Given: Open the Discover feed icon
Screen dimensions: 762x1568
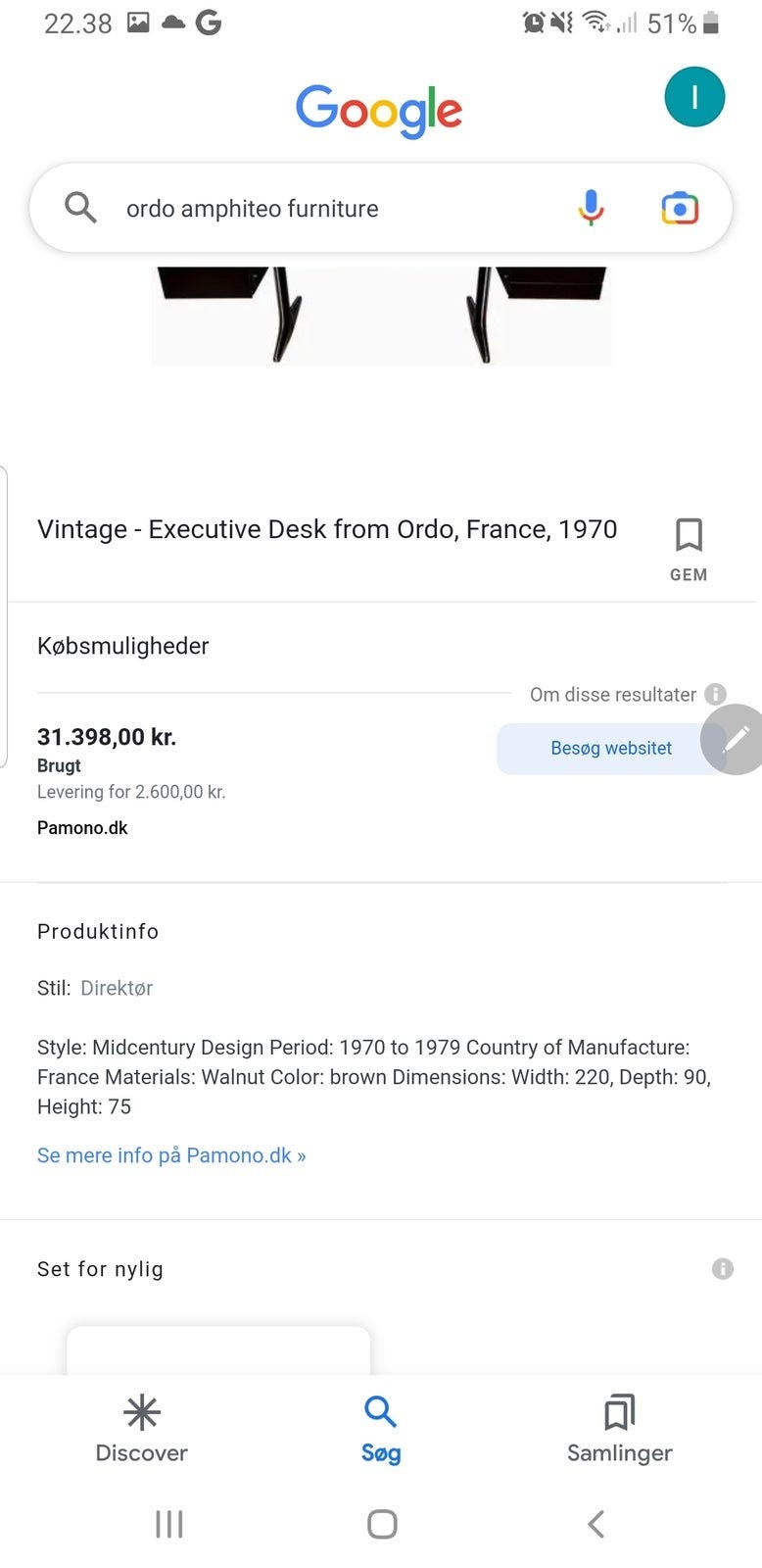Looking at the screenshot, I should point(142,1414).
